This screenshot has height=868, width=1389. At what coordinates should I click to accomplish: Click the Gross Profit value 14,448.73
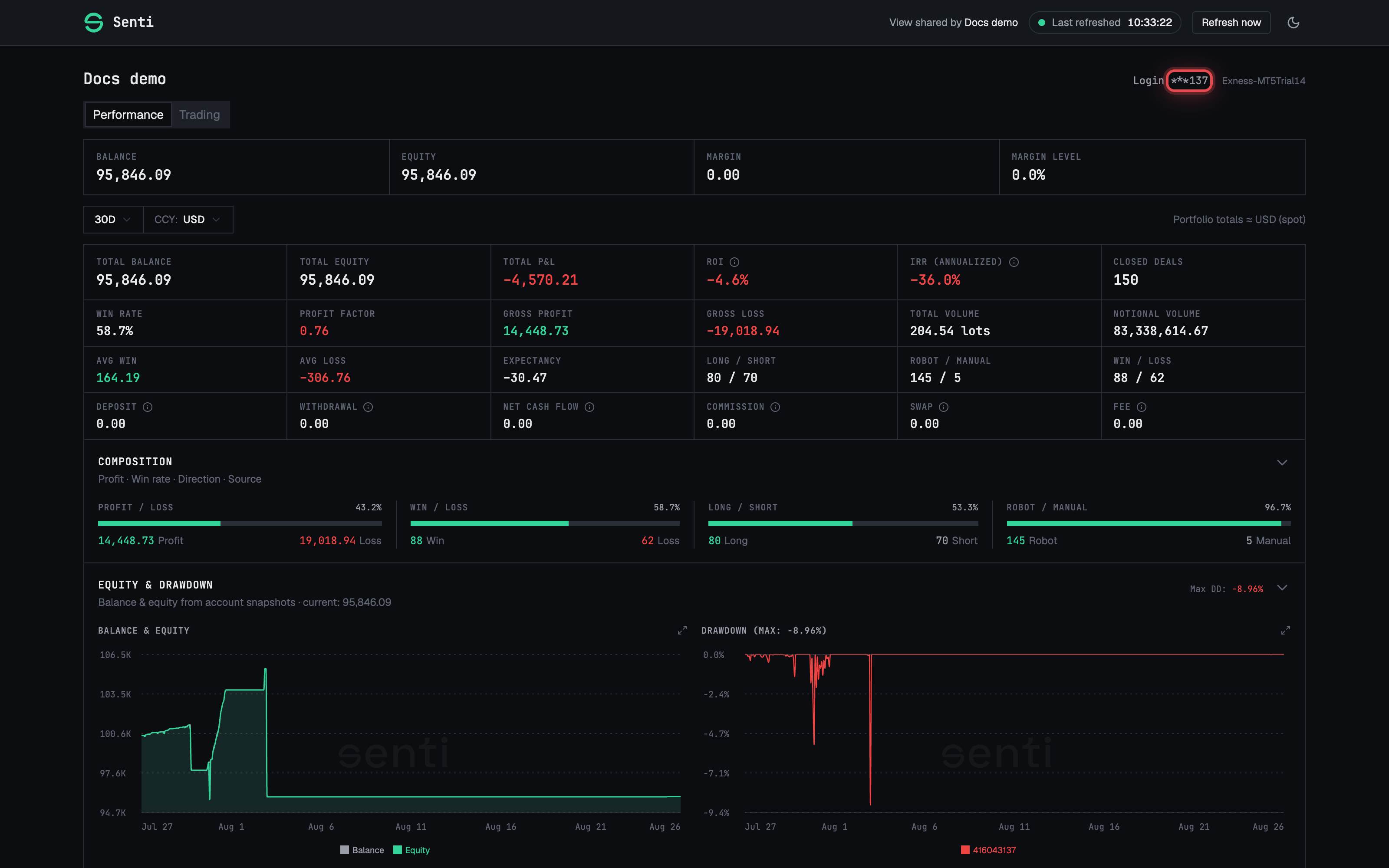536,331
